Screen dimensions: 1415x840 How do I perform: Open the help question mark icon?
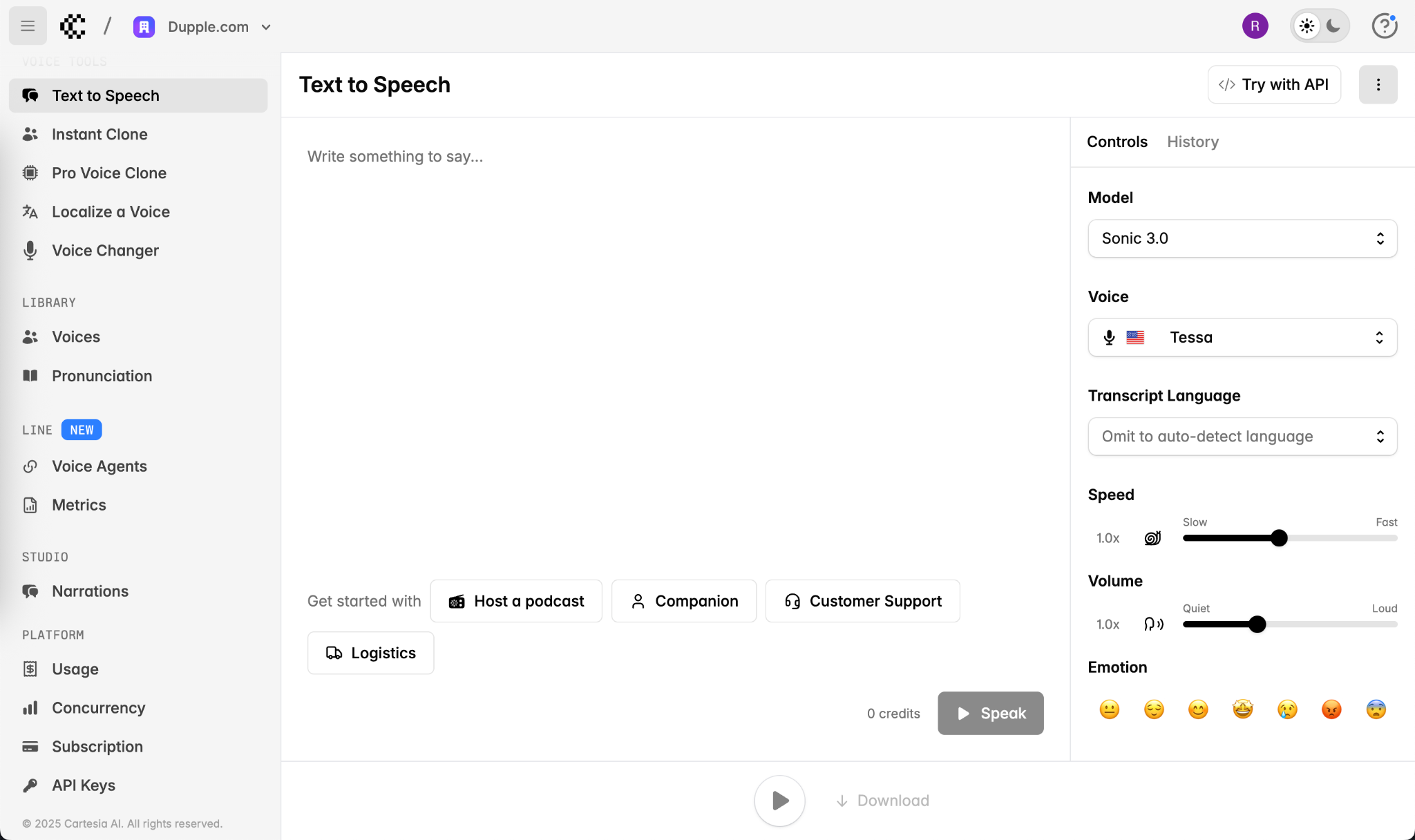(x=1384, y=26)
